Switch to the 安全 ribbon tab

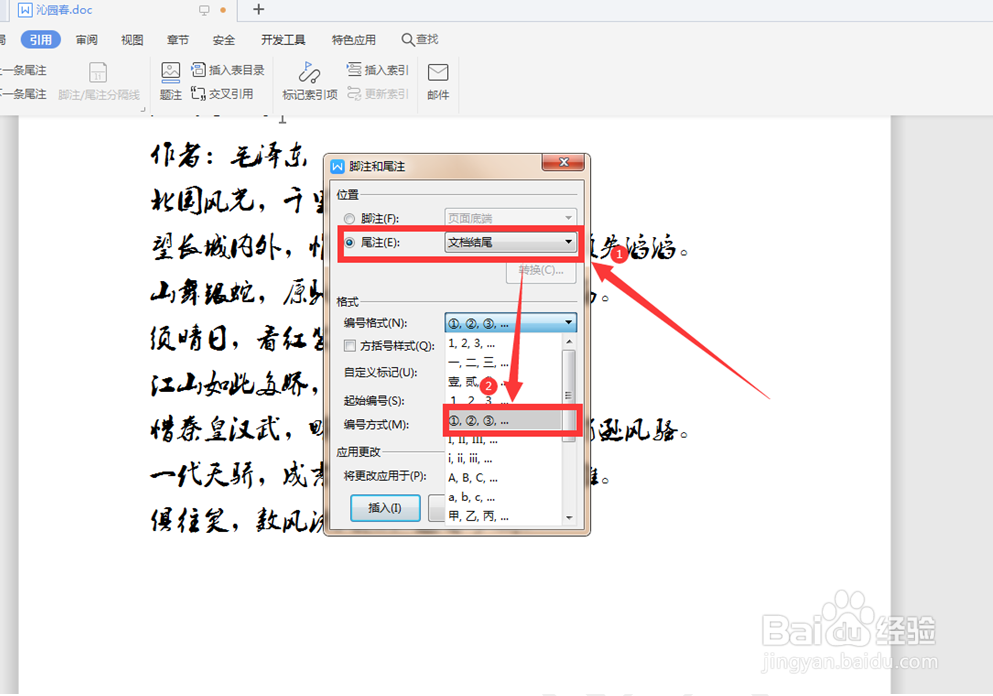click(224, 40)
